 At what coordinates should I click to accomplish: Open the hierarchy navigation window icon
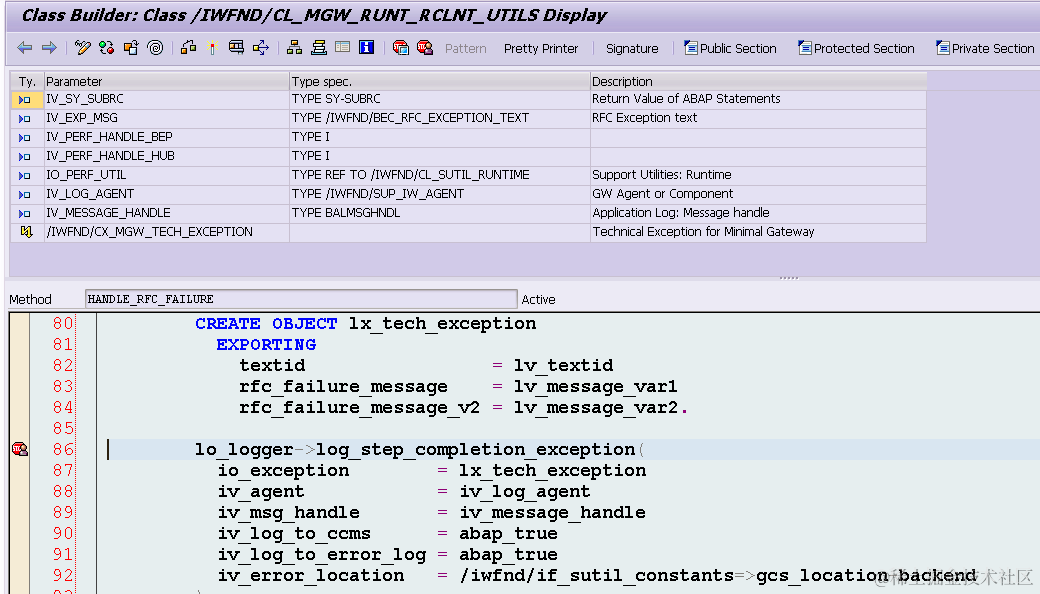(294, 48)
